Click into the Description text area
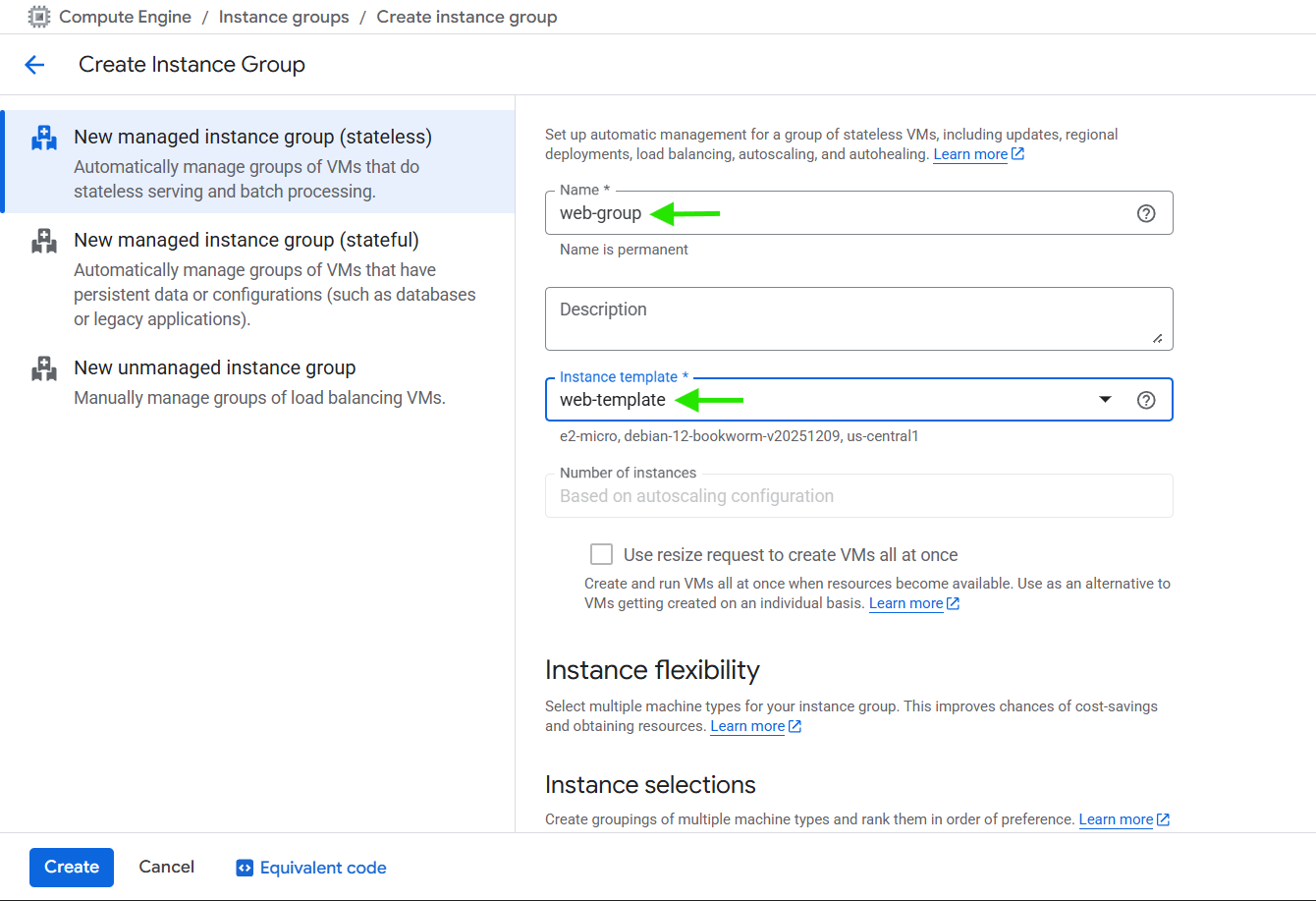The width and height of the screenshot is (1316, 901). (x=858, y=318)
